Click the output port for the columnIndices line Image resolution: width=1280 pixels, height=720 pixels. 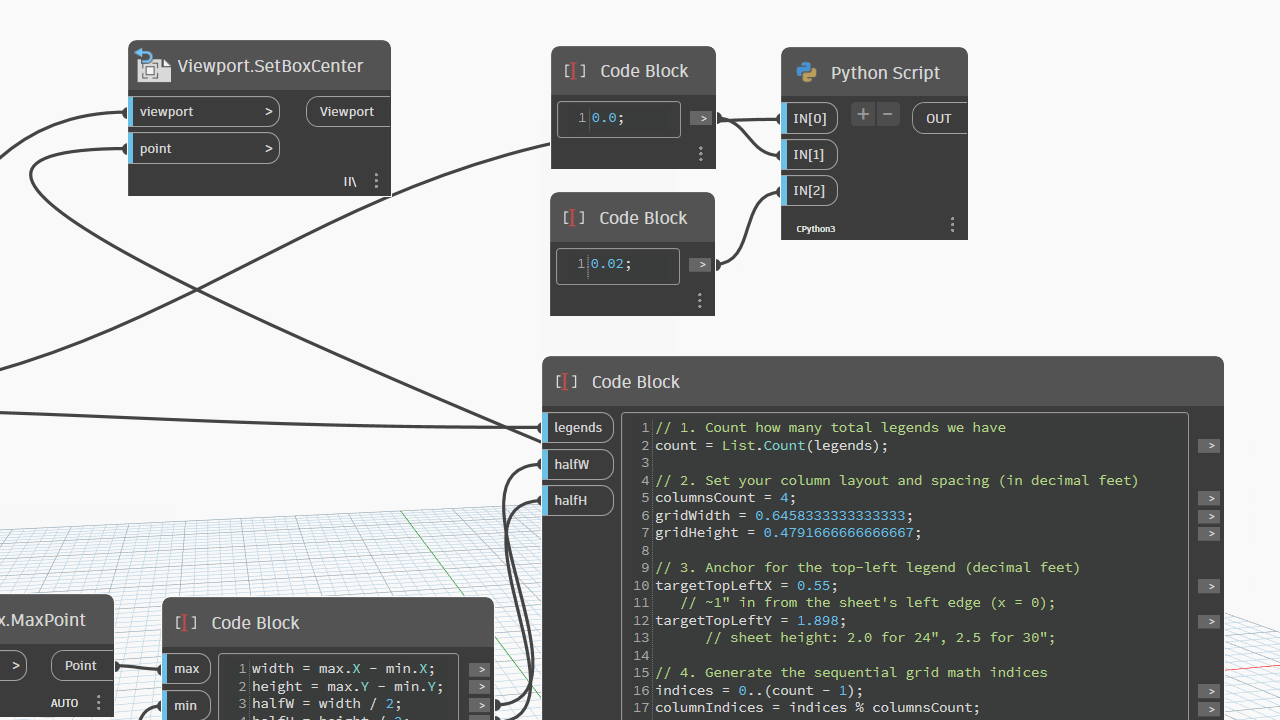point(1209,709)
